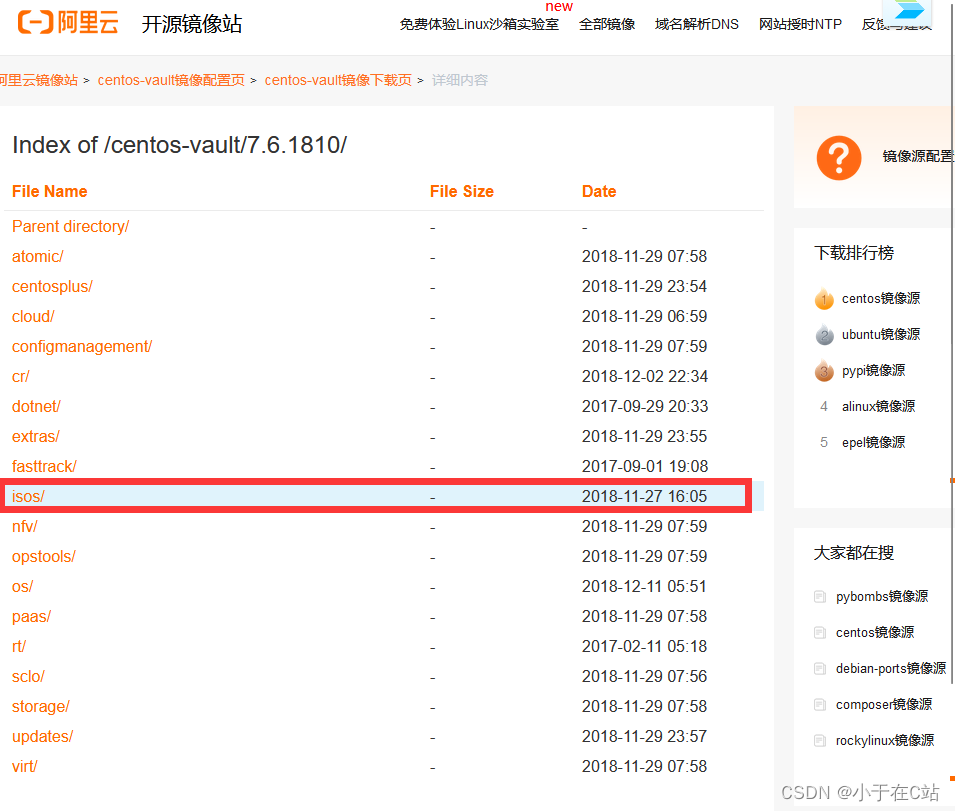Click the File Name column header
The width and height of the screenshot is (955, 811).
[x=49, y=191]
